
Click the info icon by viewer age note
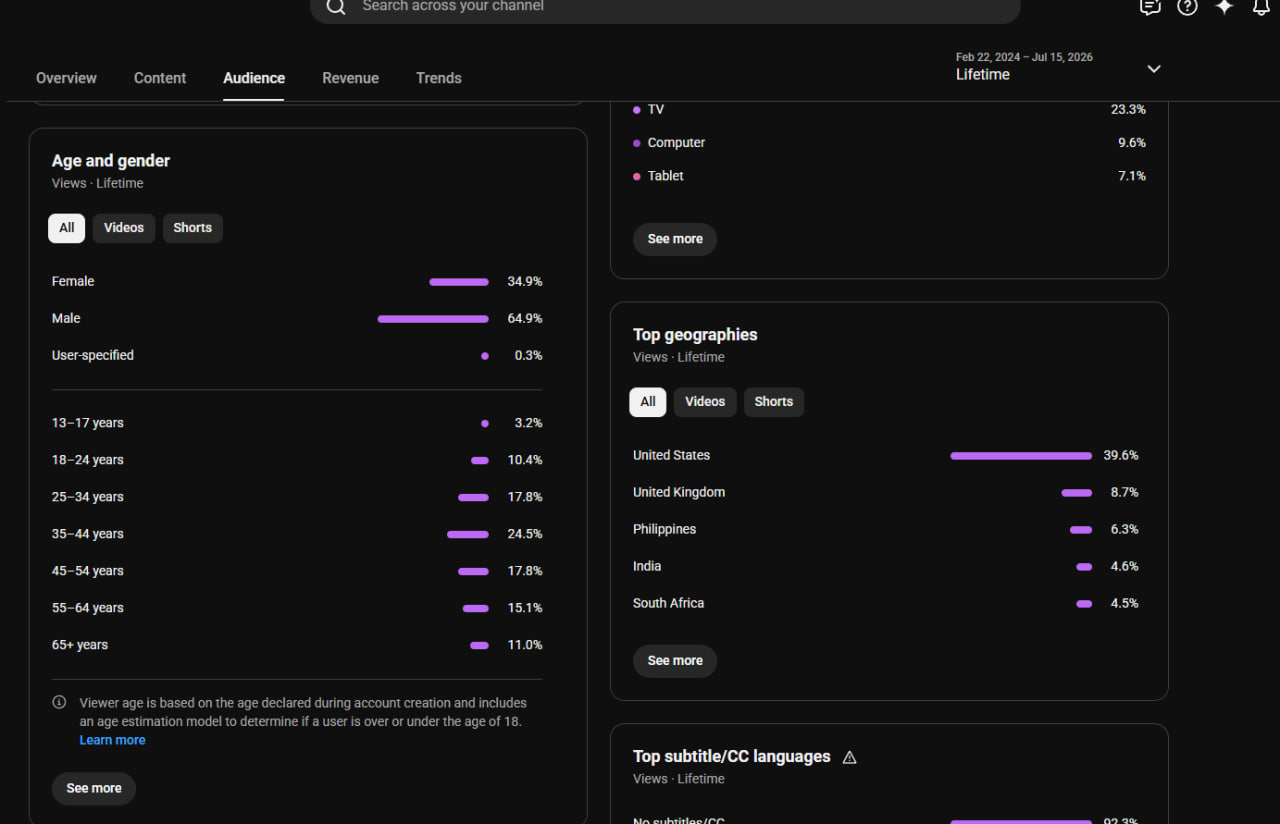pos(59,702)
